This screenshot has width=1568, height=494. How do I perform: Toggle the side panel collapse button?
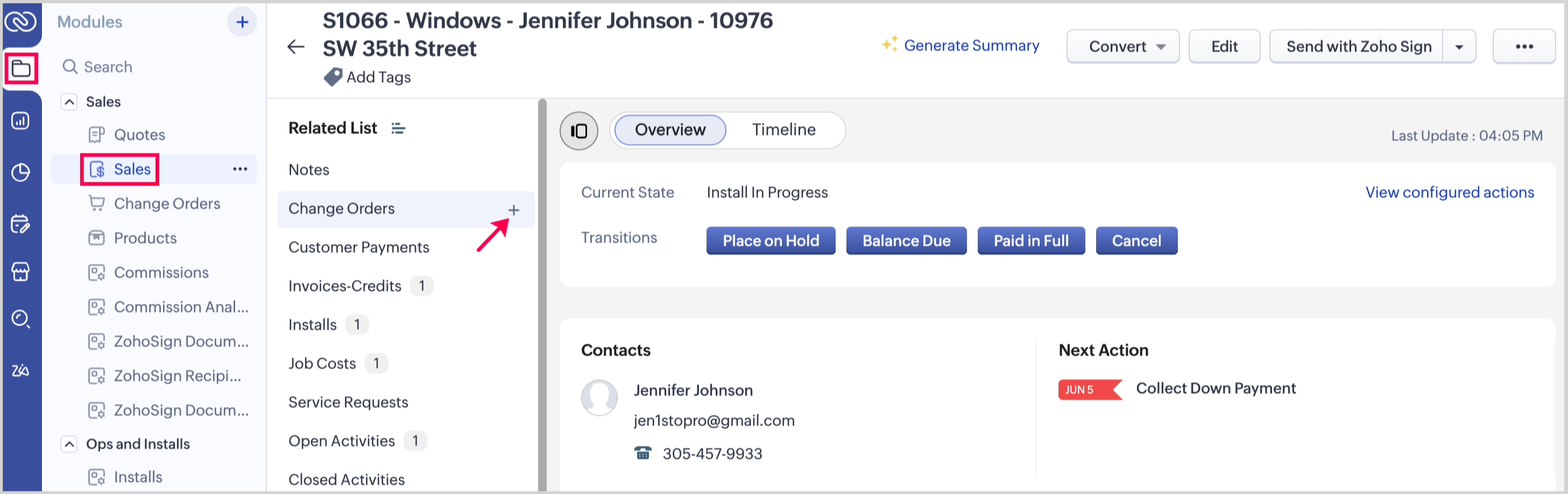click(578, 131)
